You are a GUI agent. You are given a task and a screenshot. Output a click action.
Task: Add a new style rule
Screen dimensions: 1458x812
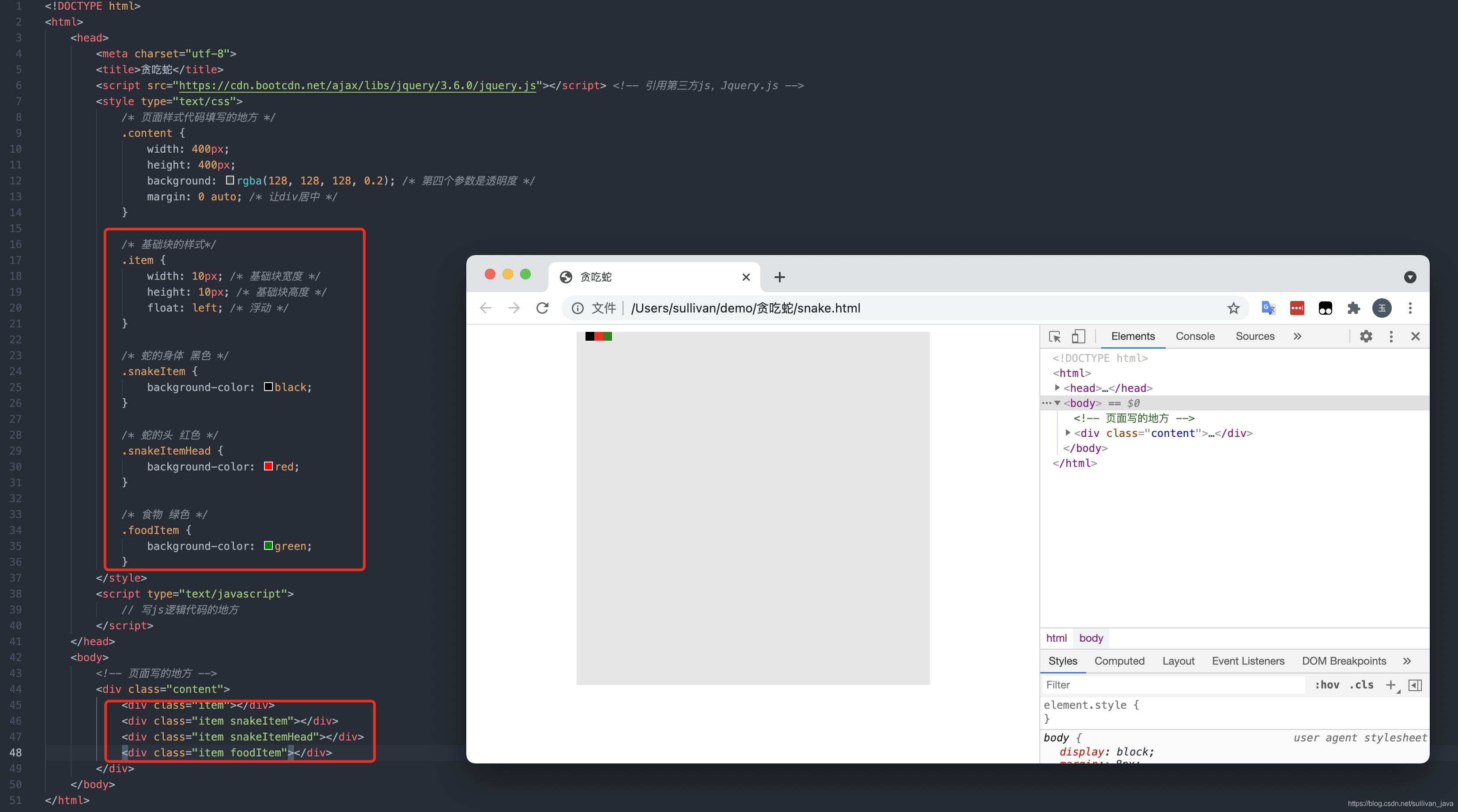[1390, 684]
